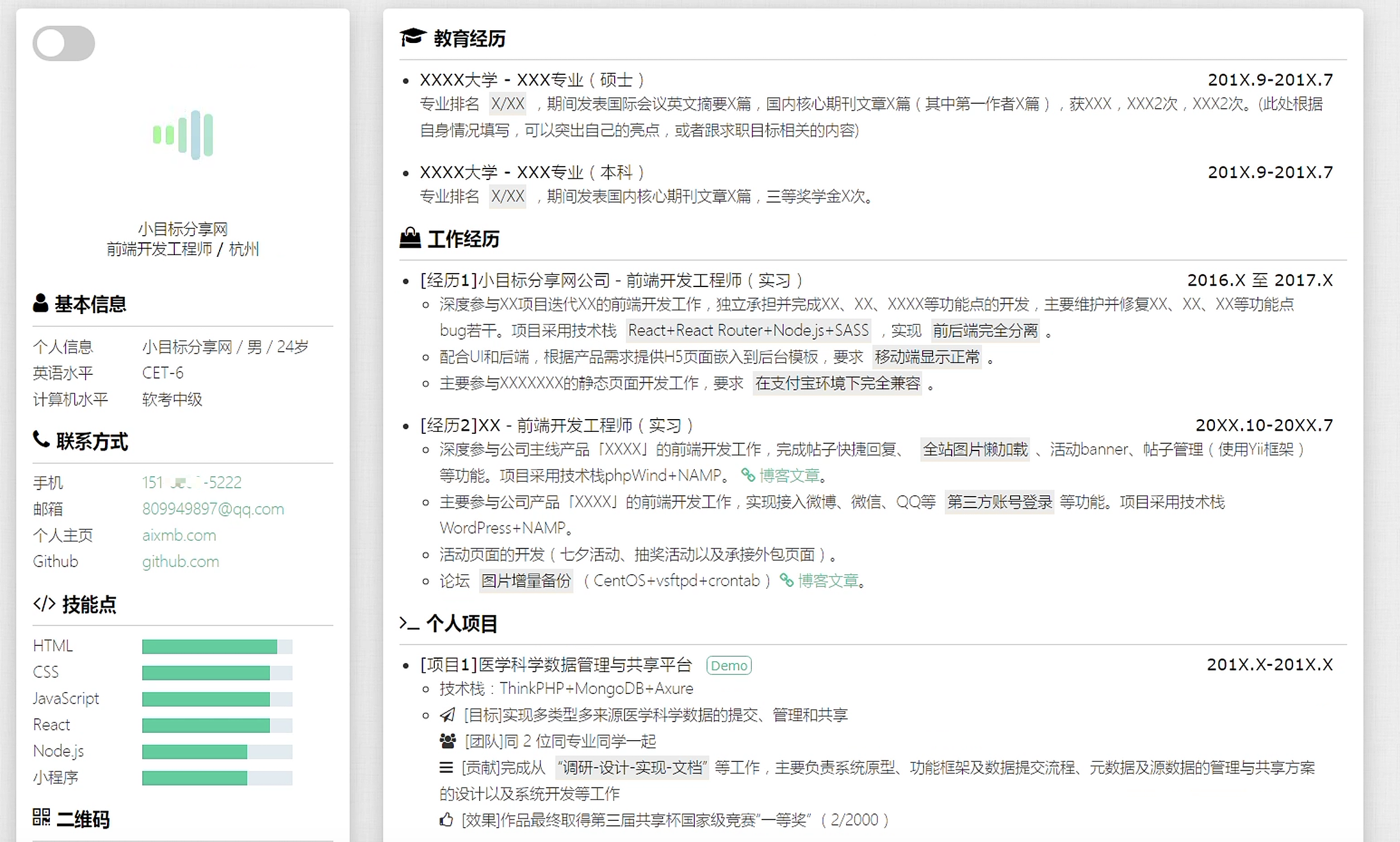Click the Demo button next to 项目1

729,665
